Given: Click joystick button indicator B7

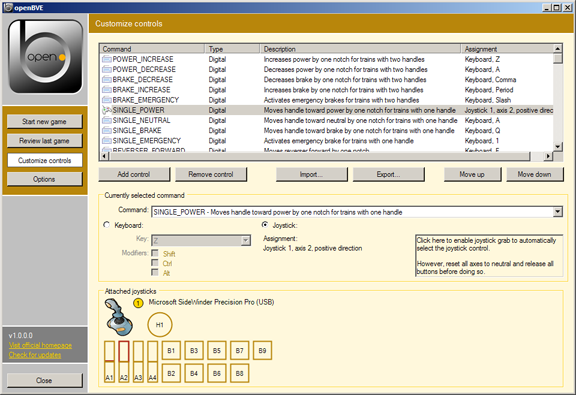Looking at the screenshot, I should (x=240, y=351).
